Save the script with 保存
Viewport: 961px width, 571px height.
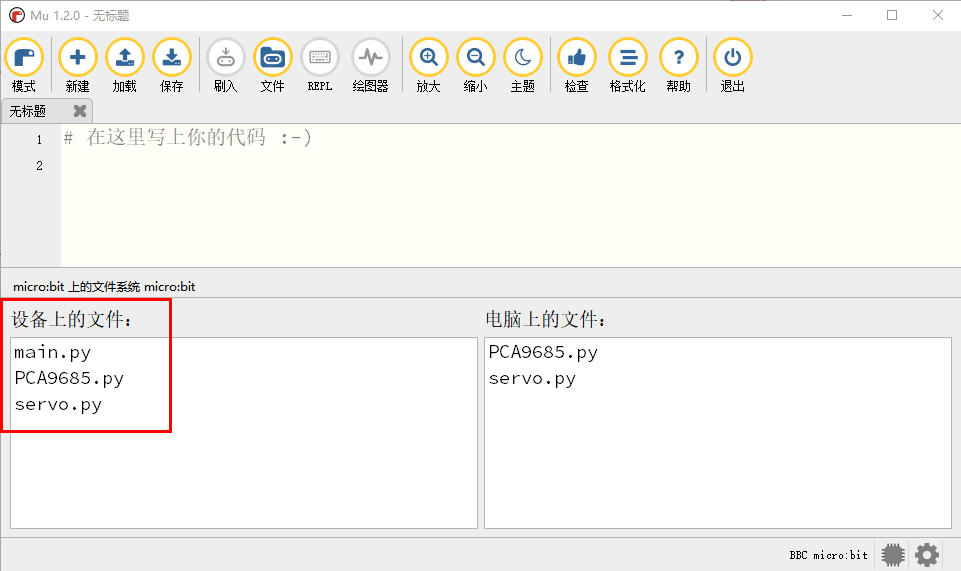pyautogui.click(x=172, y=65)
